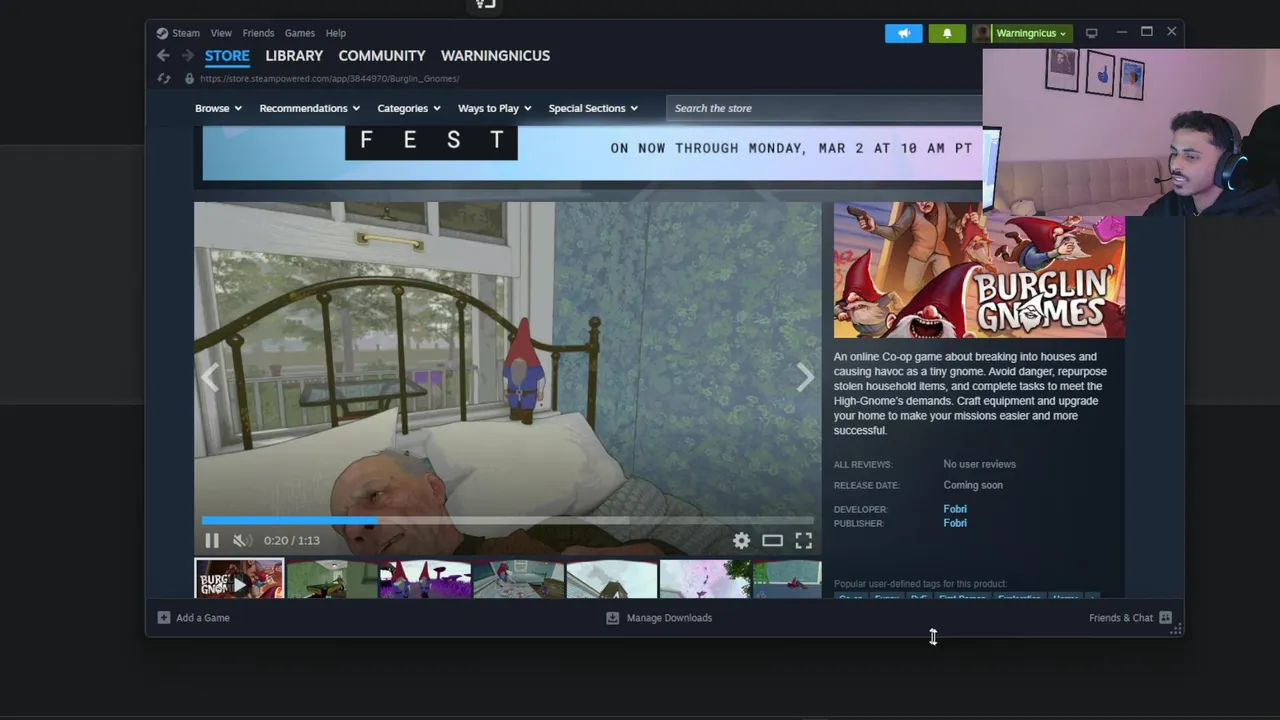Select the second media thumbnail, green room
The height and width of the screenshot is (720, 1280).
coord(331,580)
